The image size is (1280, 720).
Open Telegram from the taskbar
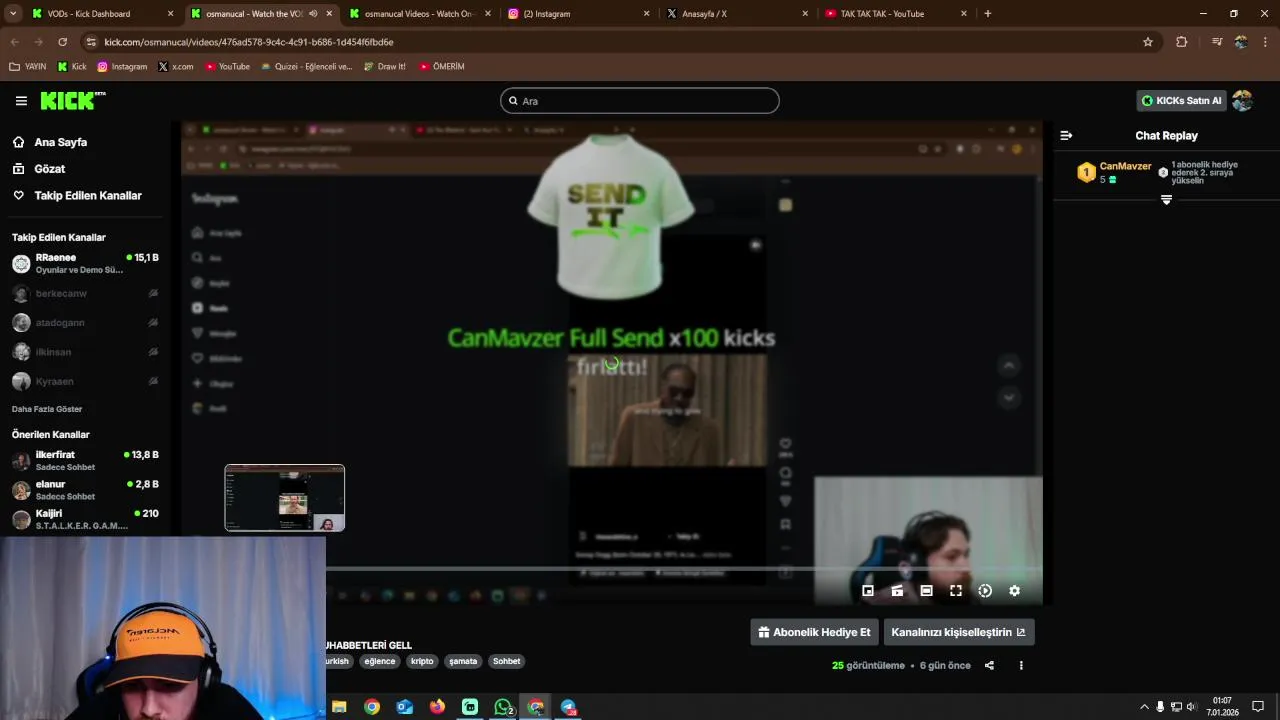pyautogui.click(x=568, y=707)
